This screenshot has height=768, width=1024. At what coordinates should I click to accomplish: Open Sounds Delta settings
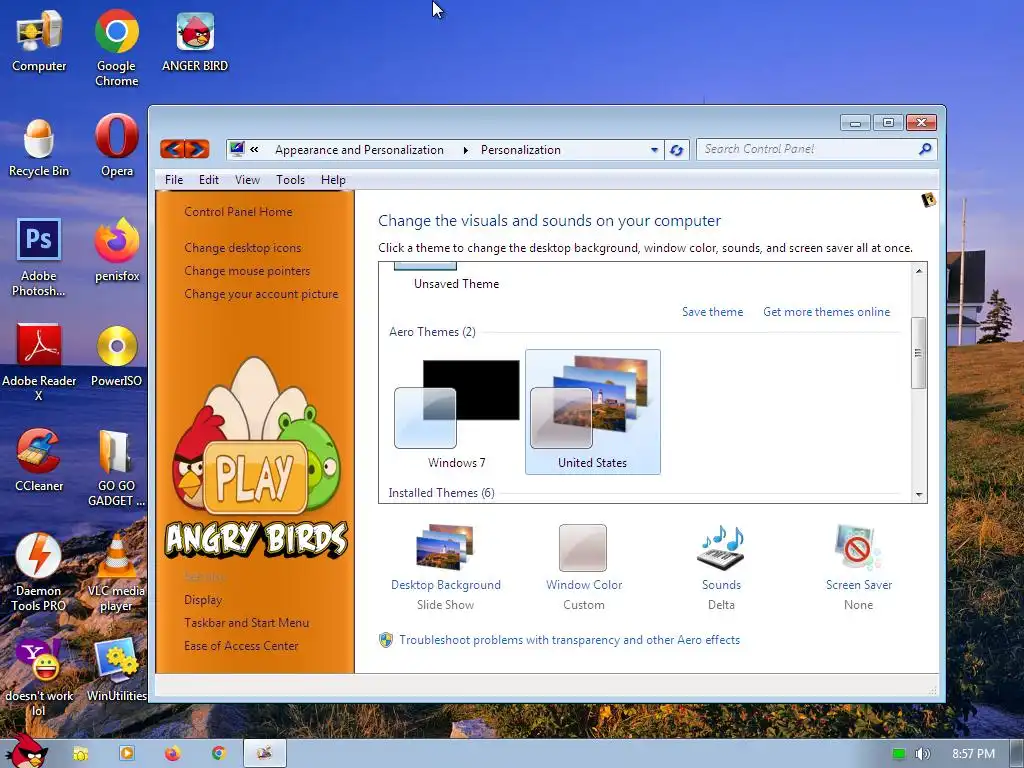(721, 567)
